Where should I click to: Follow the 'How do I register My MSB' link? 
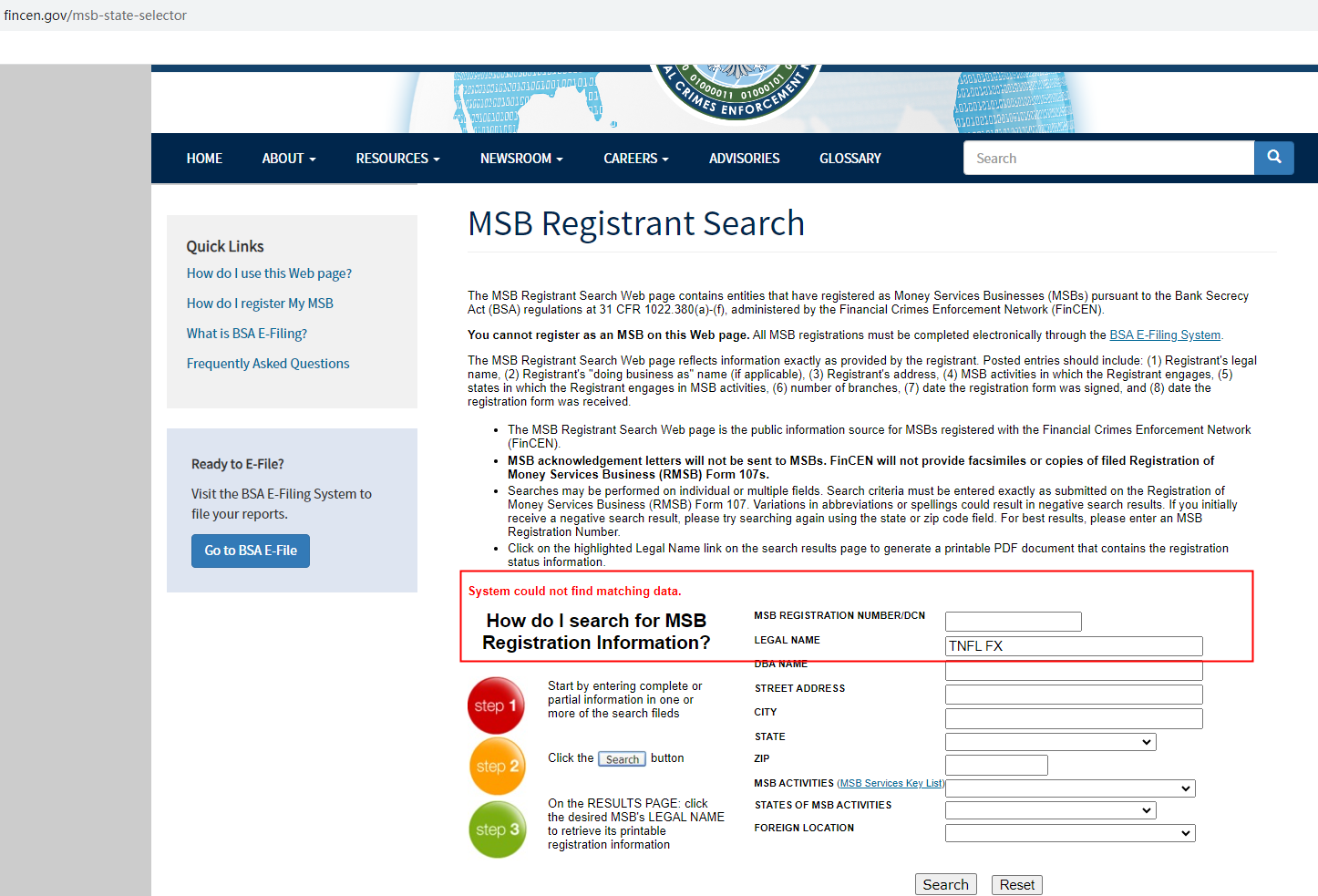(260, 304)
